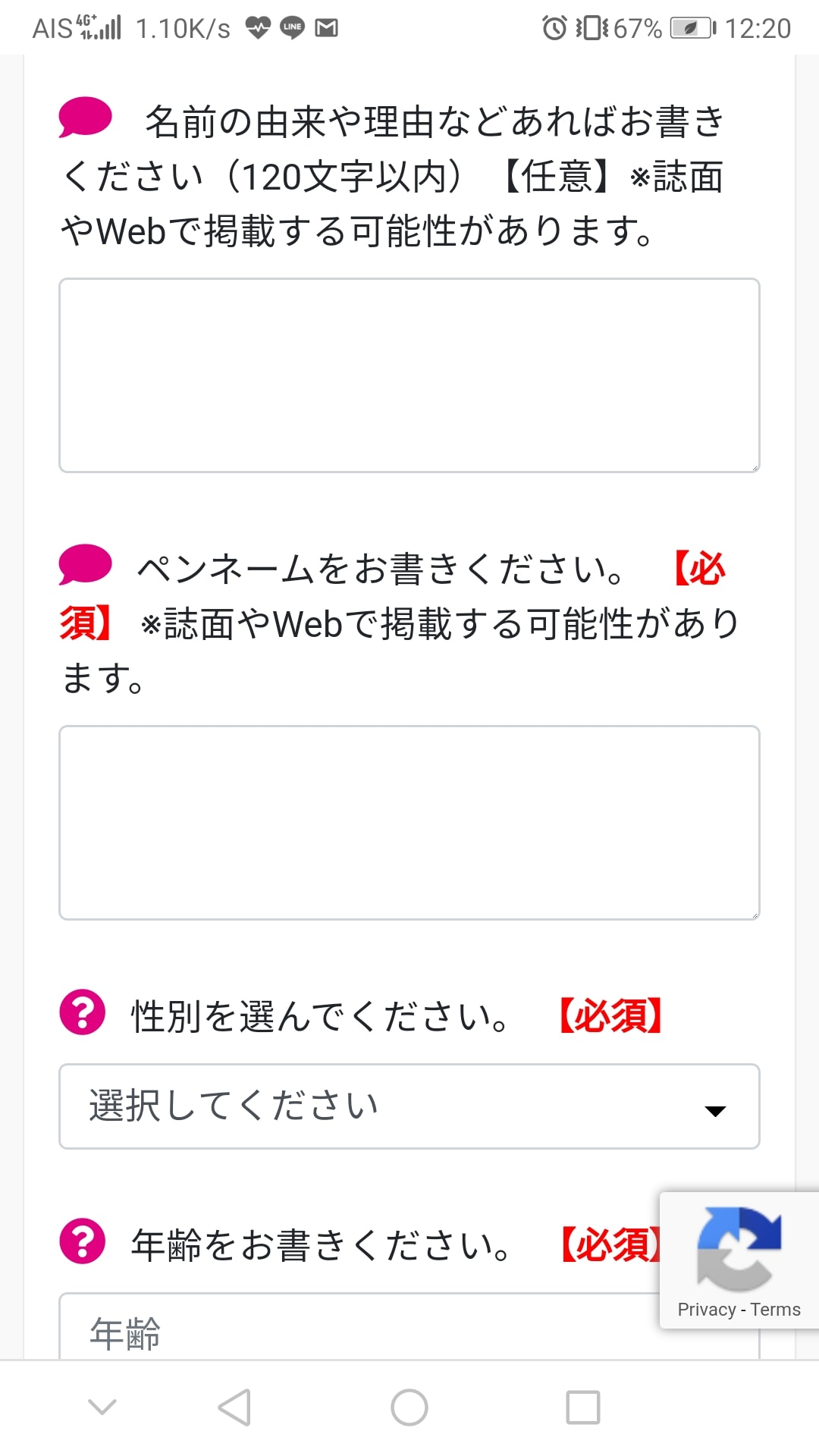Tap the Android back triangle button

[x=234, y=1407]
